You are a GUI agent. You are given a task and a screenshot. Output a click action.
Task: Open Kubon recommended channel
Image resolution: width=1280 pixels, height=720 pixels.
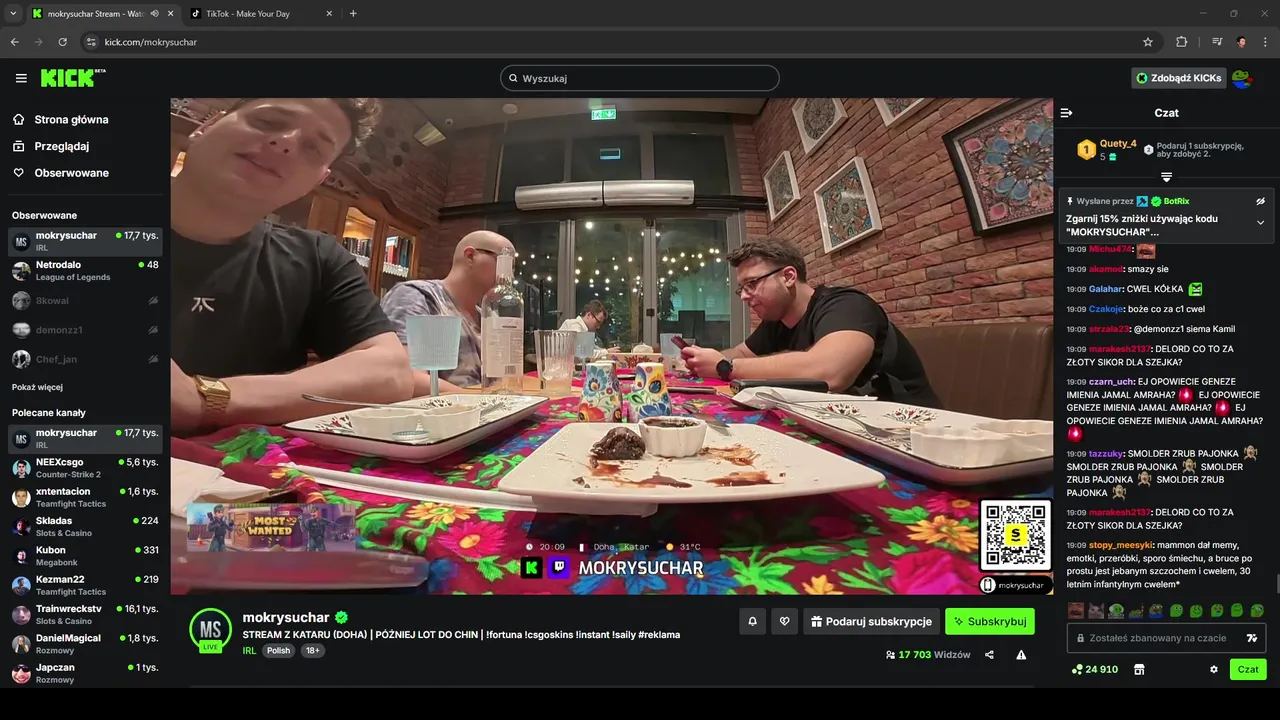[x=85, y=556]
